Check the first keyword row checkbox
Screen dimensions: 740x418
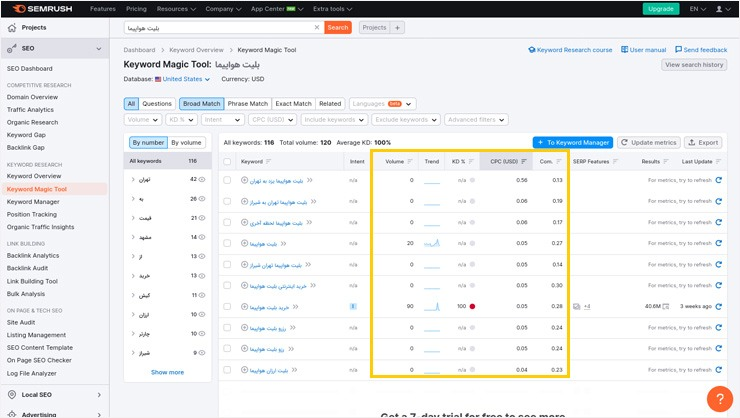[227, 180]
